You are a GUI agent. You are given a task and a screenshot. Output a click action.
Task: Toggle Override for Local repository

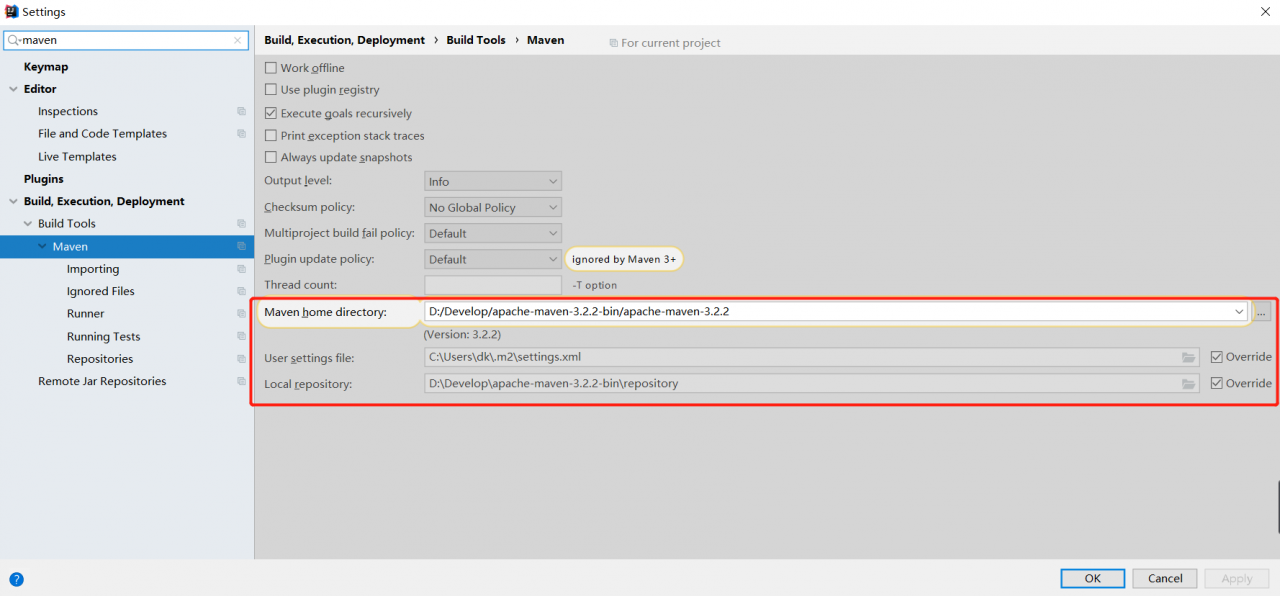(1216, 383)
